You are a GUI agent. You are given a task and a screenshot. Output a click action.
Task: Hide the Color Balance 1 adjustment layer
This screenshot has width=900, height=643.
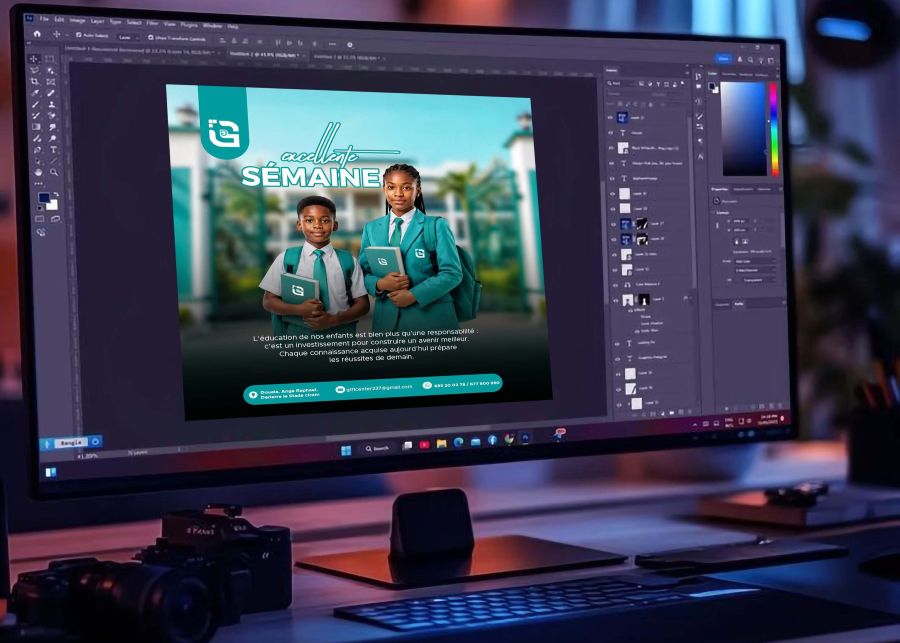[614, 284]
